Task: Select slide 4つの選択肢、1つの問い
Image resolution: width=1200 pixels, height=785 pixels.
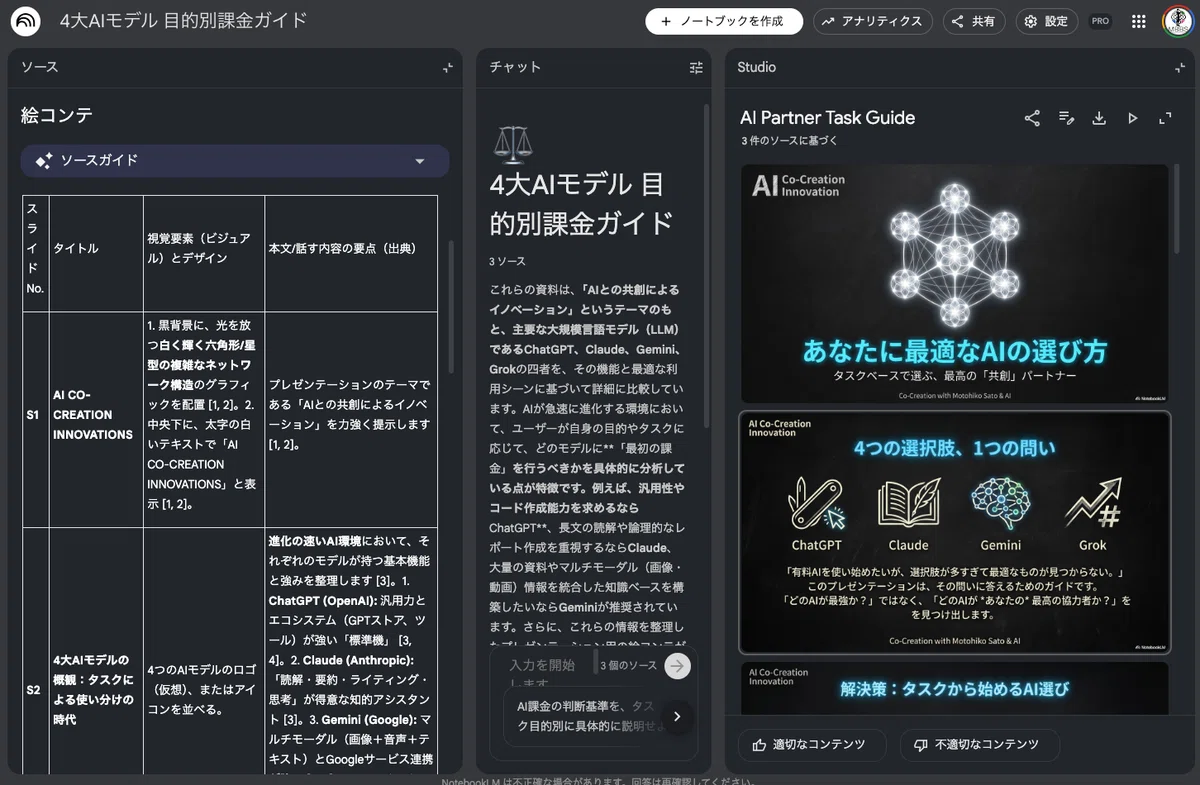Action: click(x=954, y=532)
